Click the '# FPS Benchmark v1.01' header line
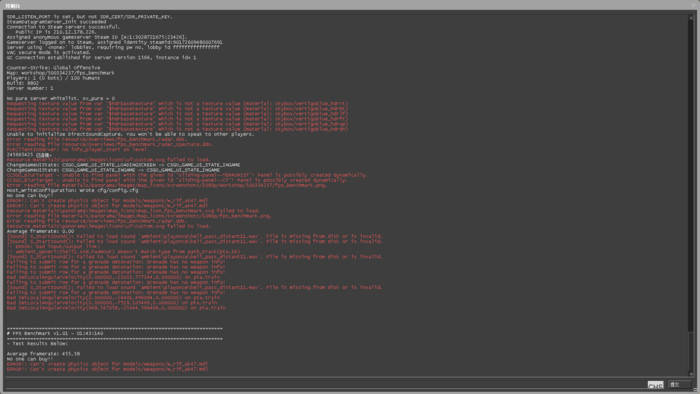Image resolution: width=700 pixels, height=394 pixels. [55, 333]
